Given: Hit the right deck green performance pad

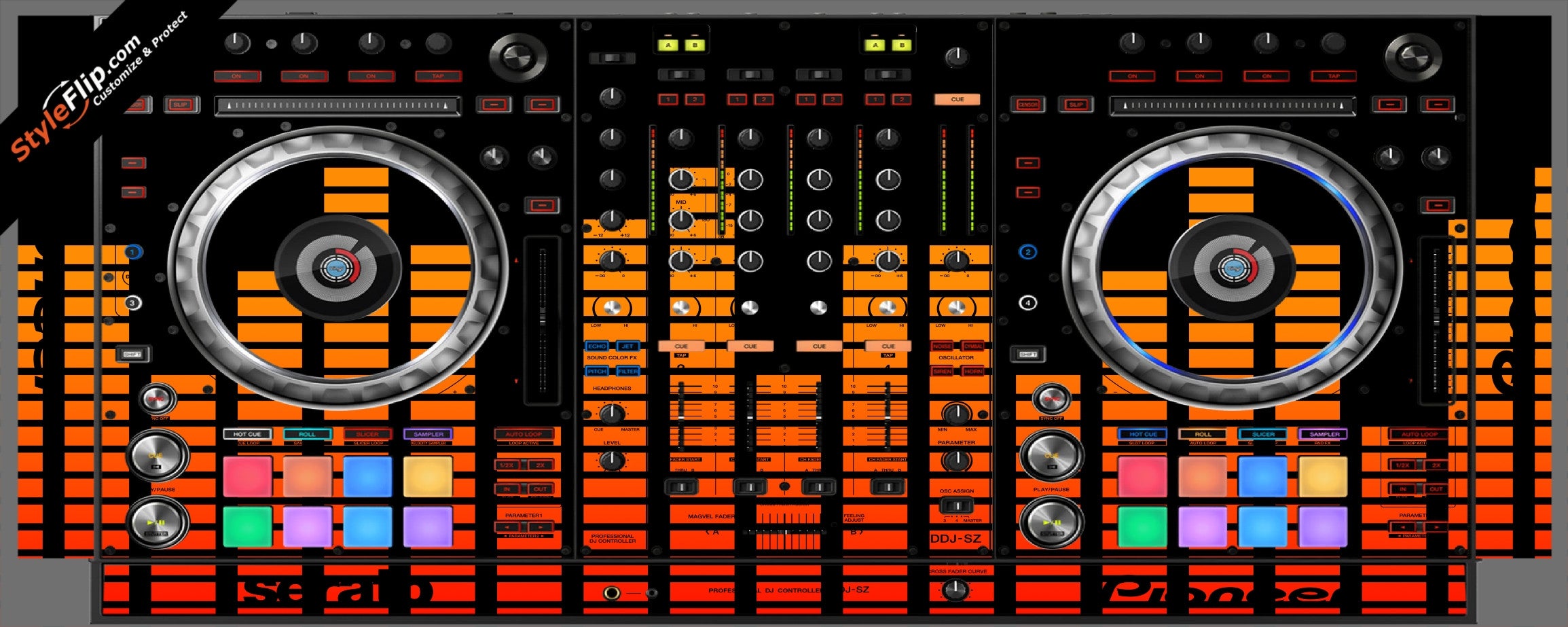Looking at the screenshot, I should (x=1142, y=526).
